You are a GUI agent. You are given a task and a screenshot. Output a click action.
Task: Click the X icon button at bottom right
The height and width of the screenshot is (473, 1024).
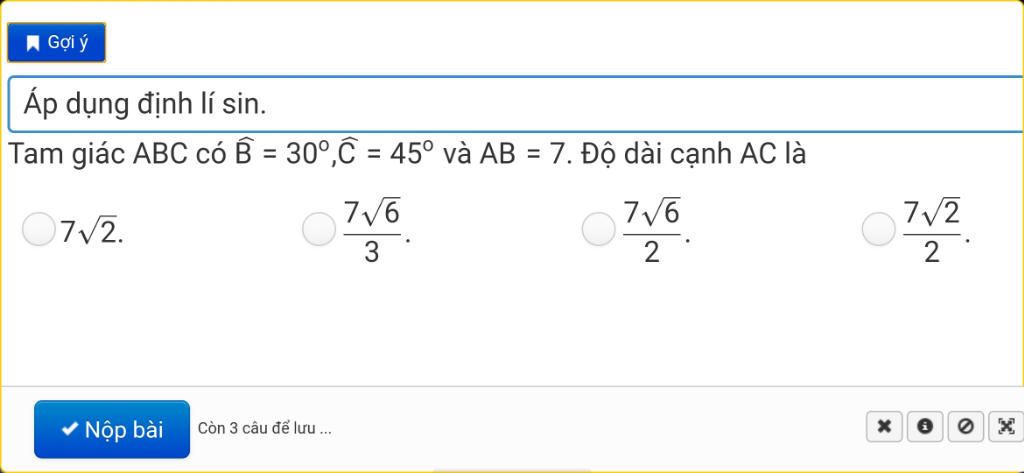pyautogui.click(x=884, y=427)
